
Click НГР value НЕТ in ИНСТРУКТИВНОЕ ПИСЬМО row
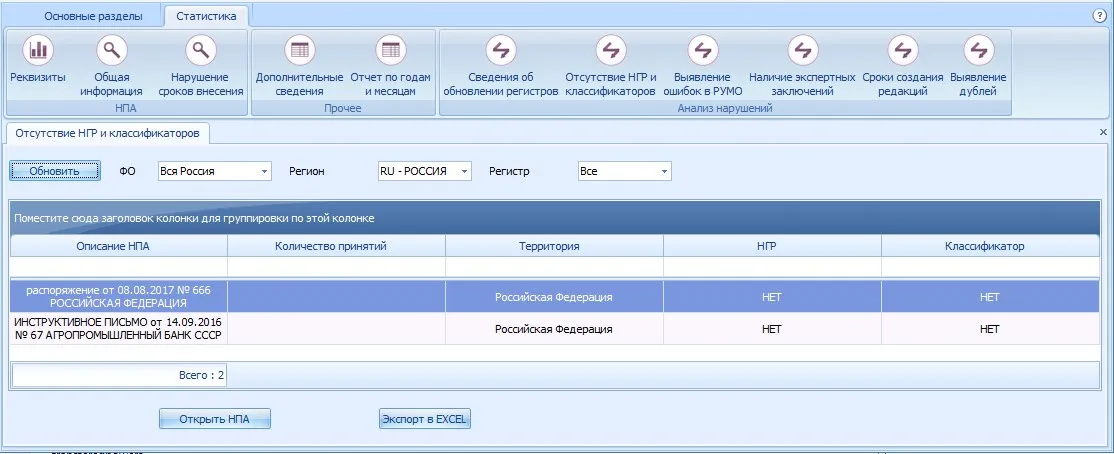772,329
